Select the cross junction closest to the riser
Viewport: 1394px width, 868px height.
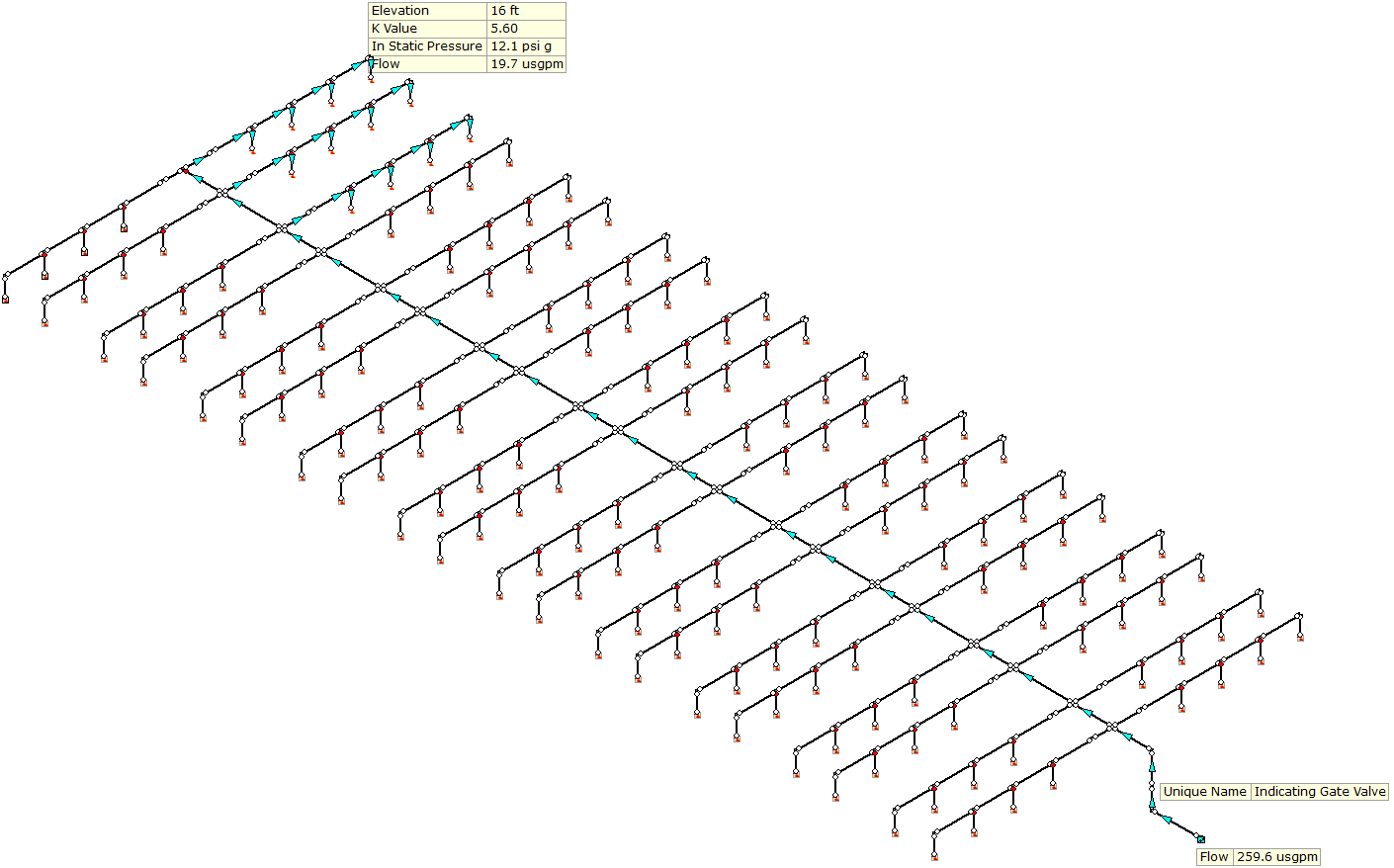[1112, 727]
